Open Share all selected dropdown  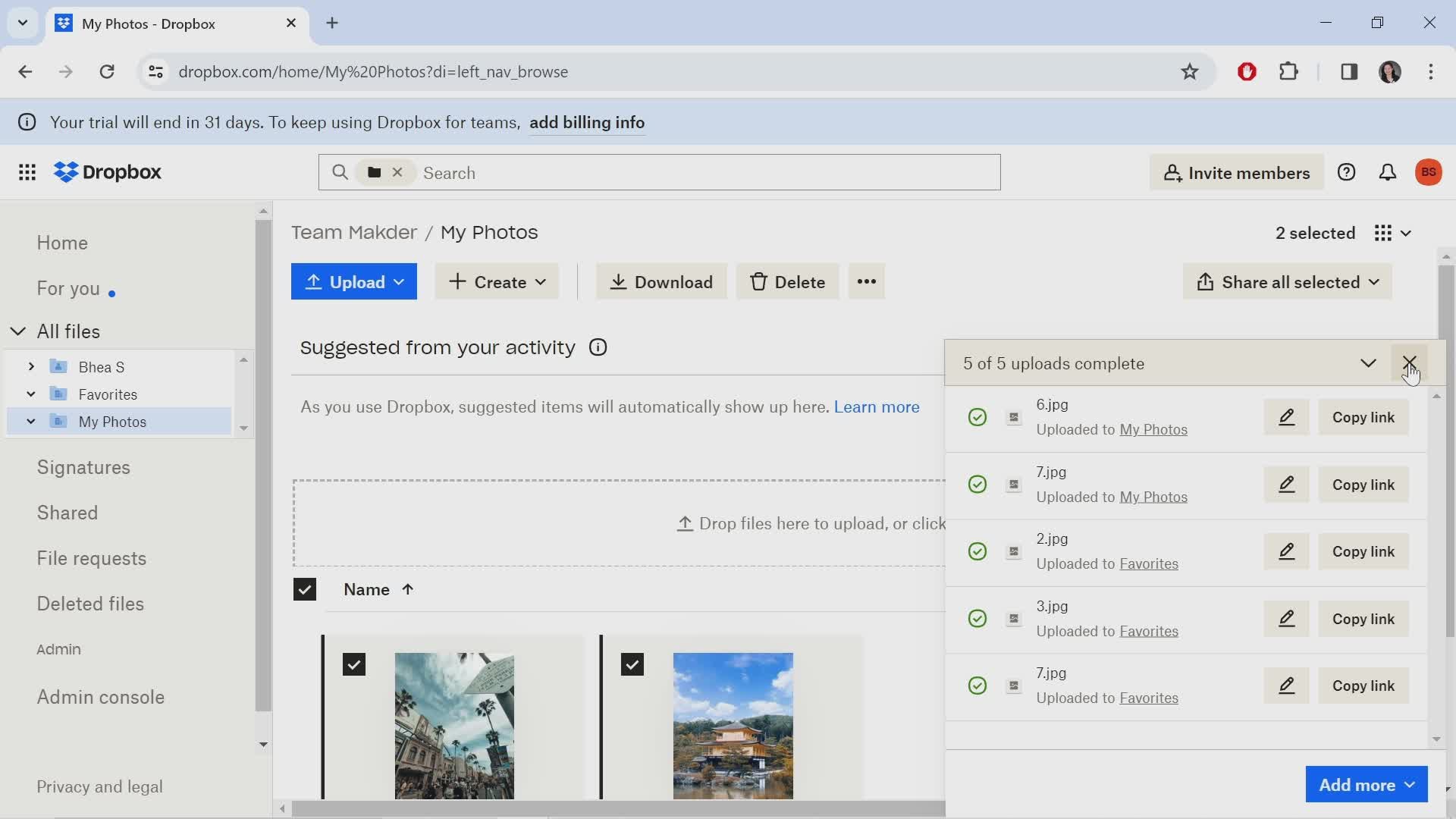[1287, 281]
